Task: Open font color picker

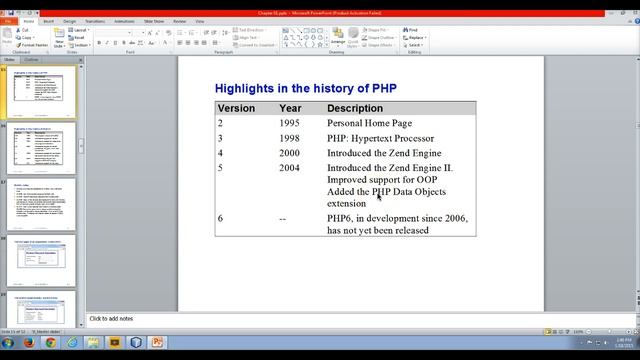Action: 165,43
